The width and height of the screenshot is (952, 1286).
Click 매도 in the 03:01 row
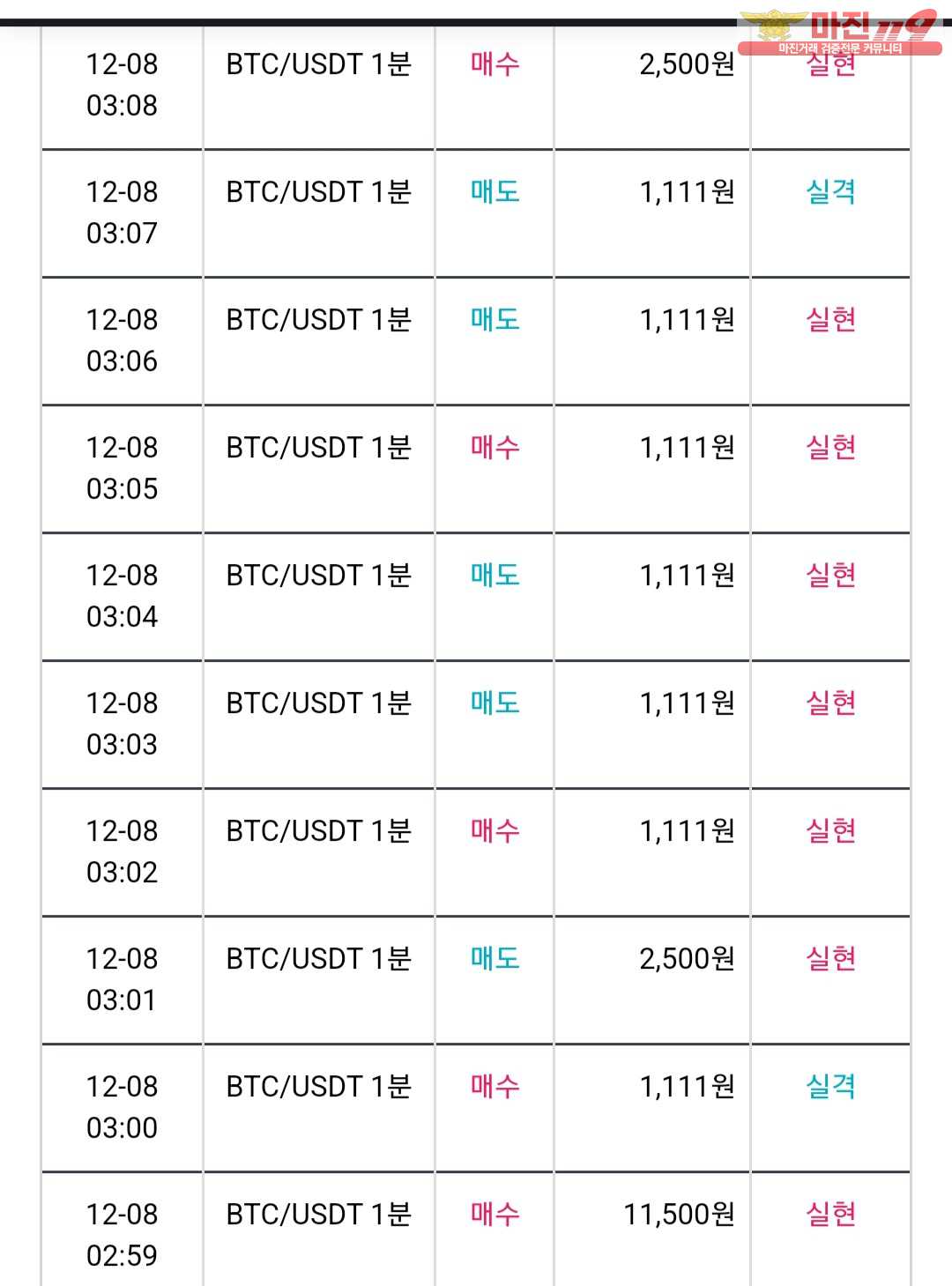pos(495,959)
